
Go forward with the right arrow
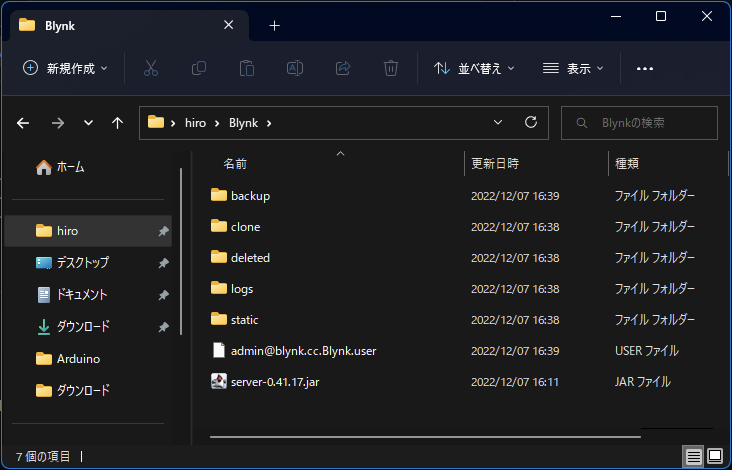point(57,123)
